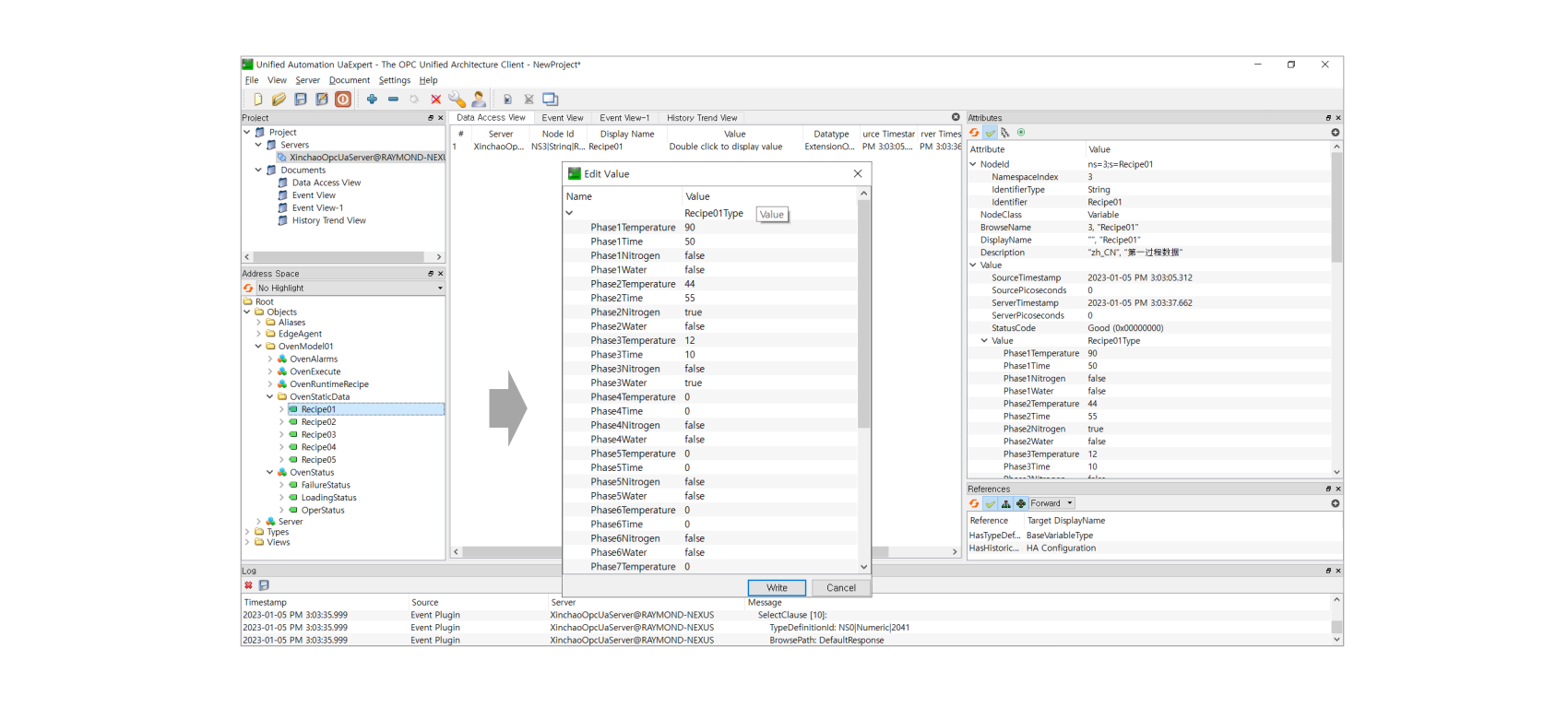Cancel the Edit Value dialog

[840, 588]
